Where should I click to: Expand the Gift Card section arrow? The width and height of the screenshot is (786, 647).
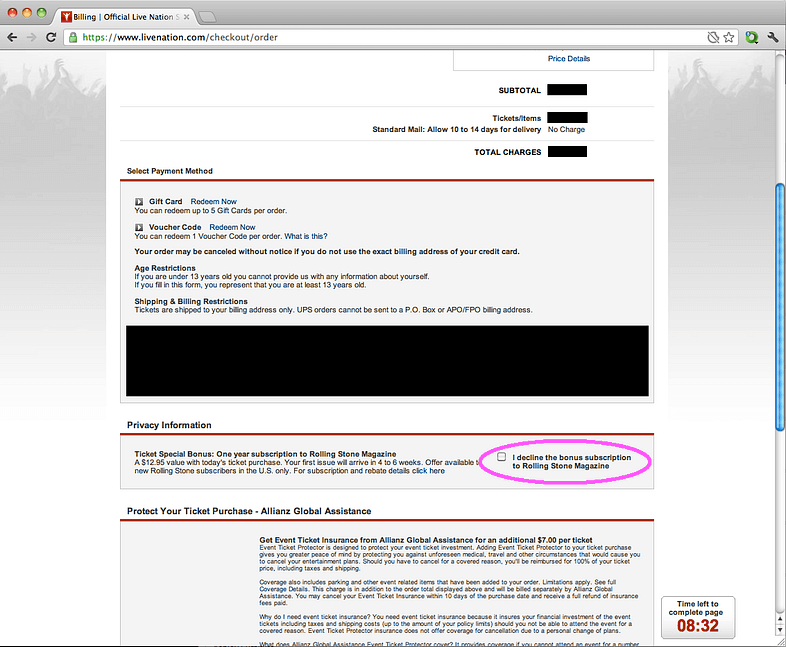139,202
